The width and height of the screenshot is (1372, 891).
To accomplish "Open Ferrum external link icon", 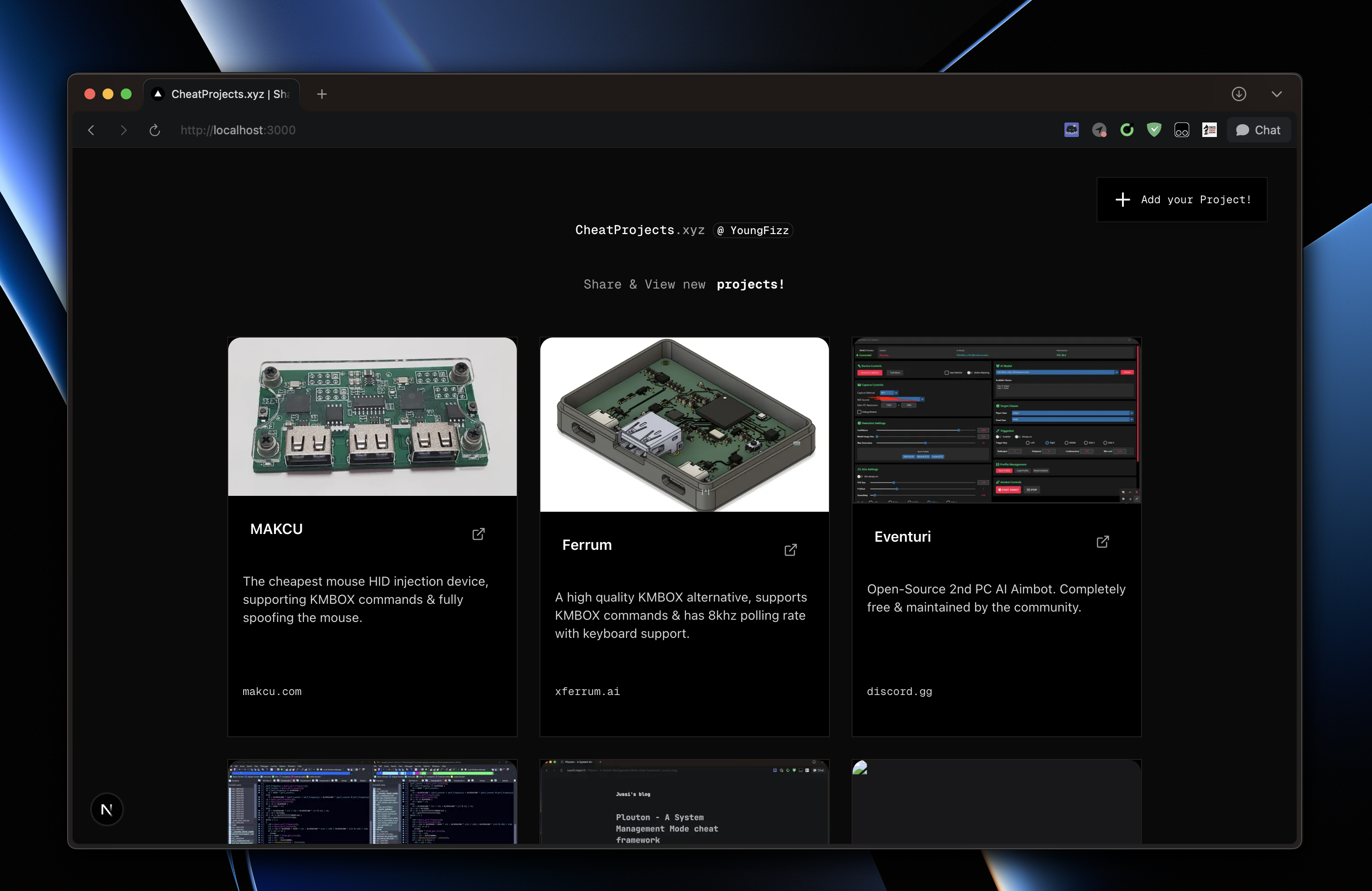I will (790, 550).
